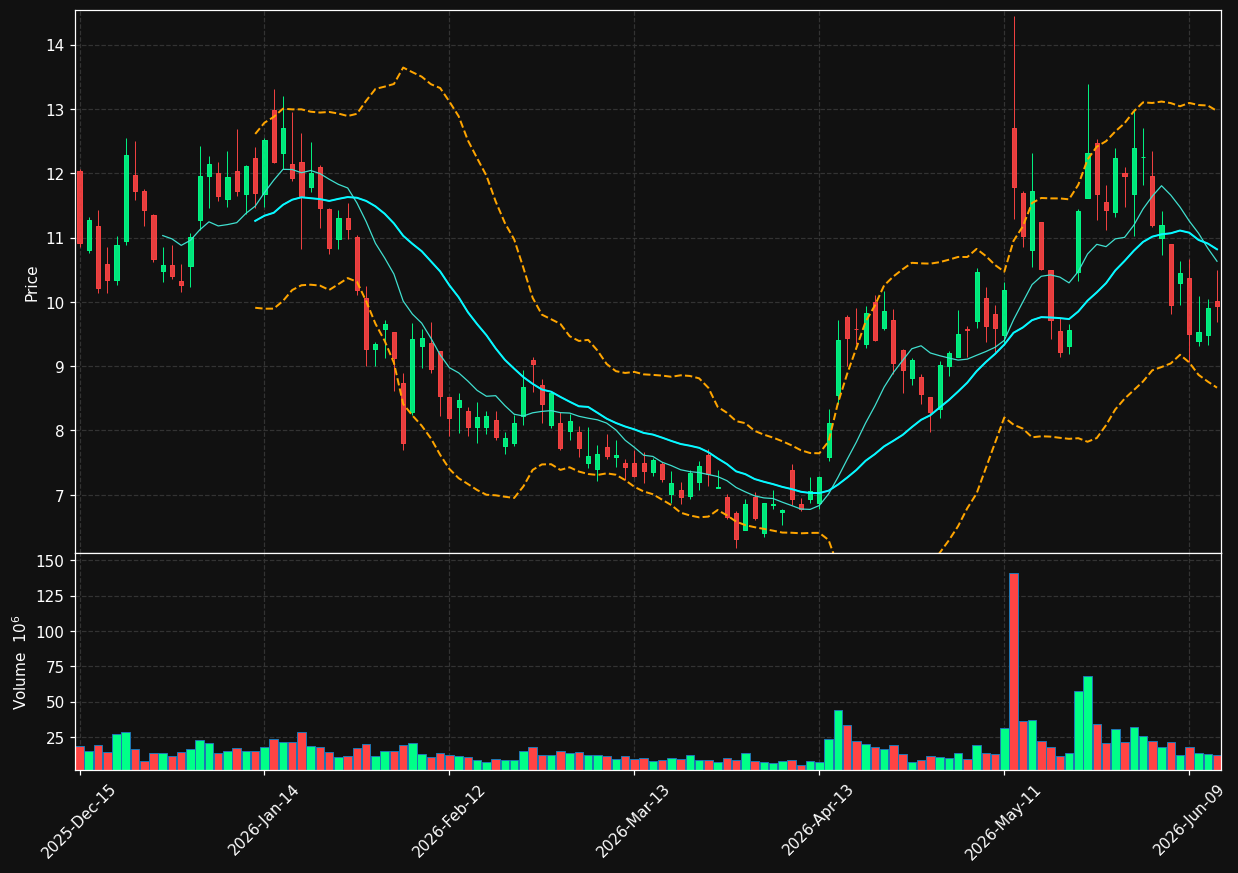Click the 25 volume tick label

tap(56, 738)
